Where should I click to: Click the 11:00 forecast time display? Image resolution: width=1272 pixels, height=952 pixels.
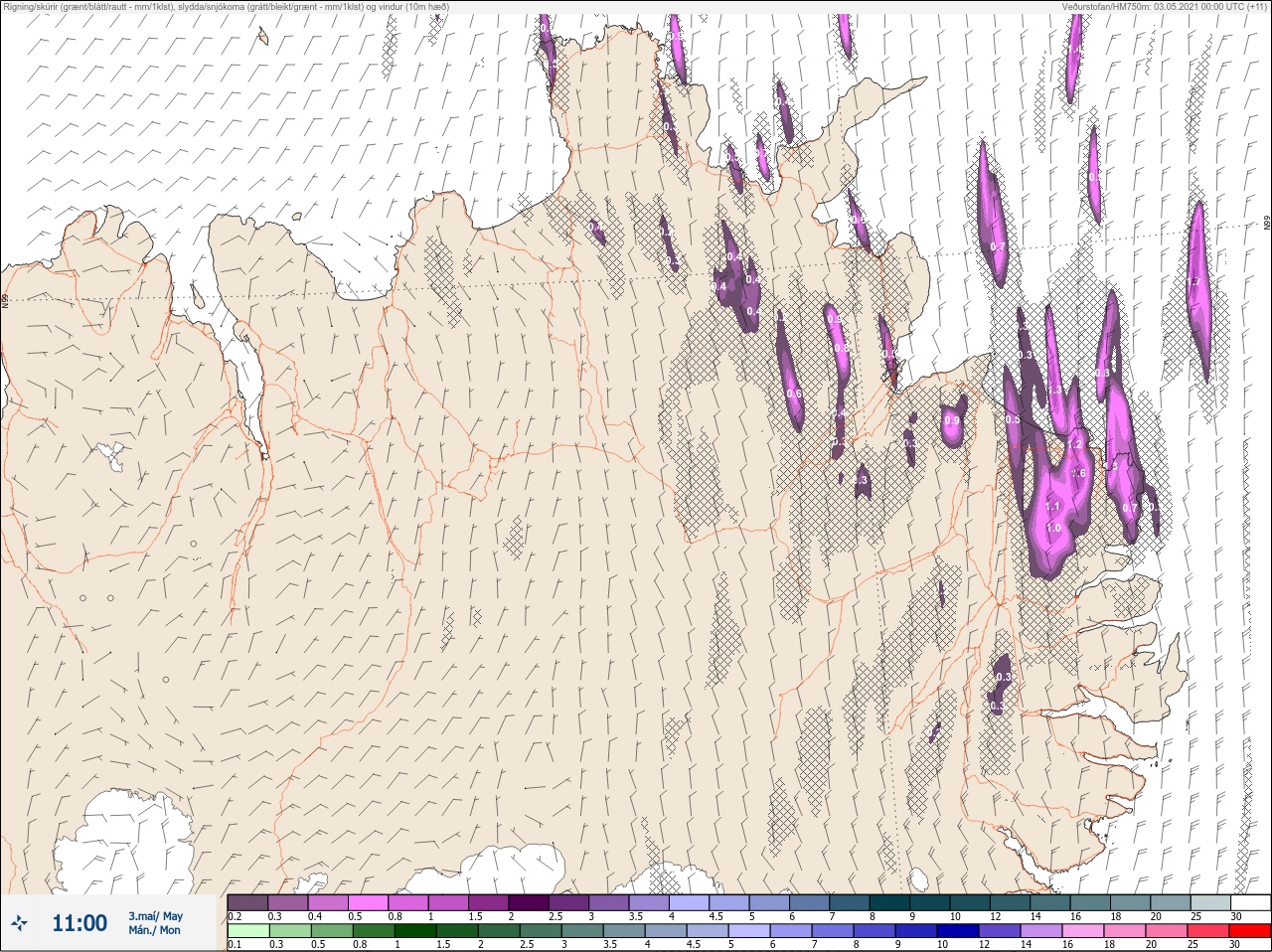79,923
